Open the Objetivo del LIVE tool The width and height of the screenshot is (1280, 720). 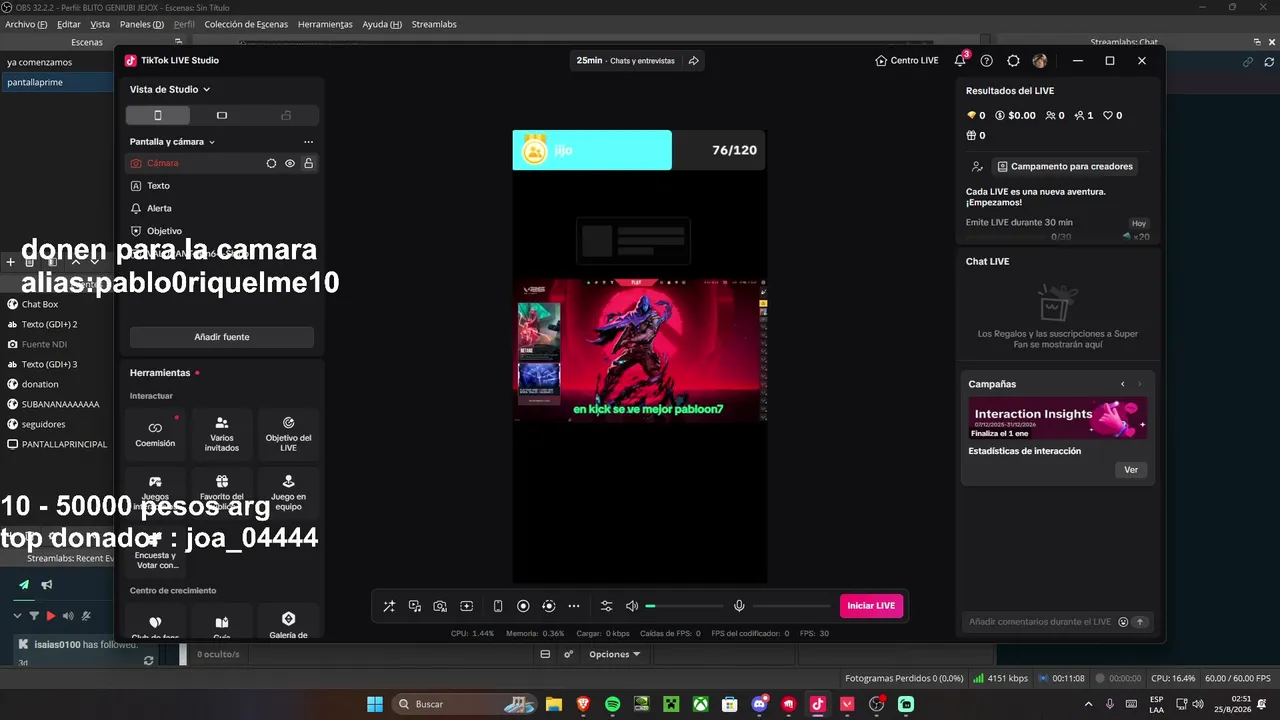289,435
